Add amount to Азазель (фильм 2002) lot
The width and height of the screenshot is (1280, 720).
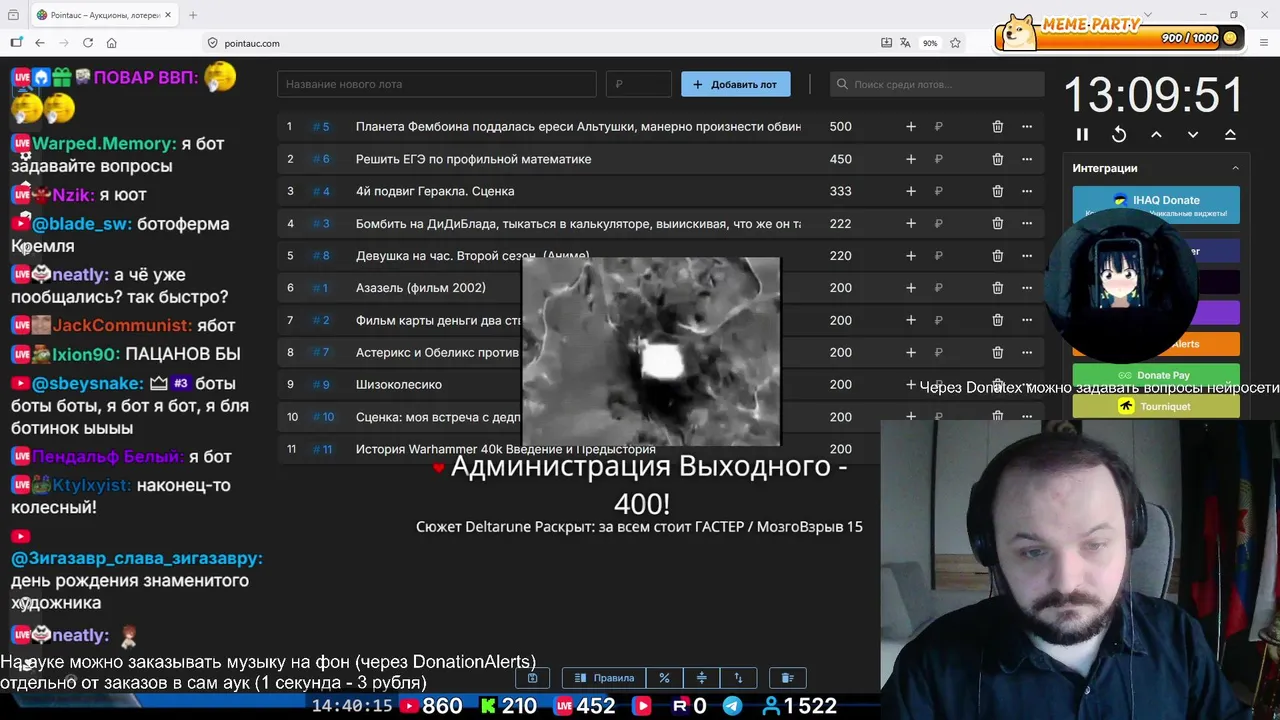click(910, 288)
